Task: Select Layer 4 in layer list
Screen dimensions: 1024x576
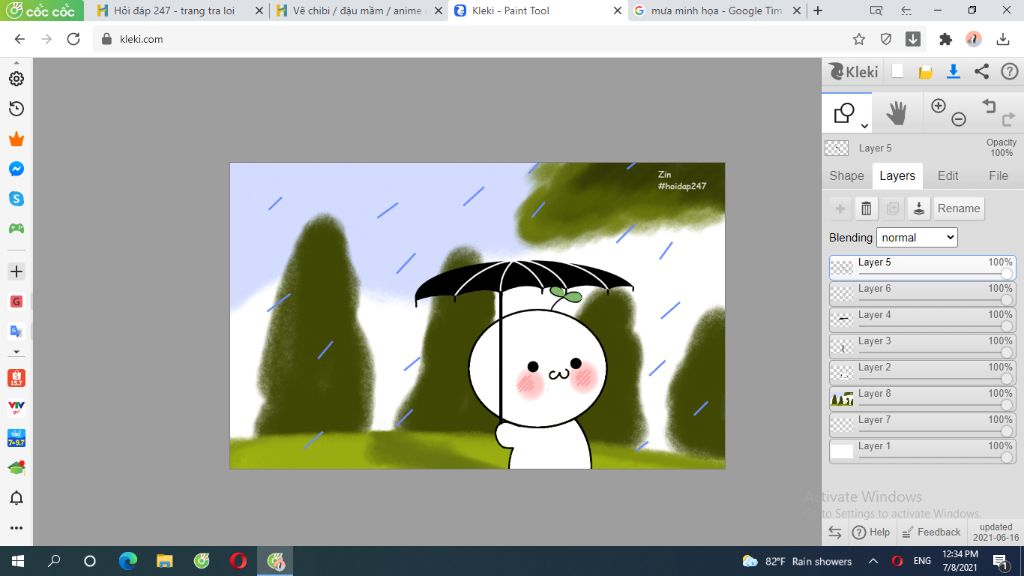Action: 922,320
